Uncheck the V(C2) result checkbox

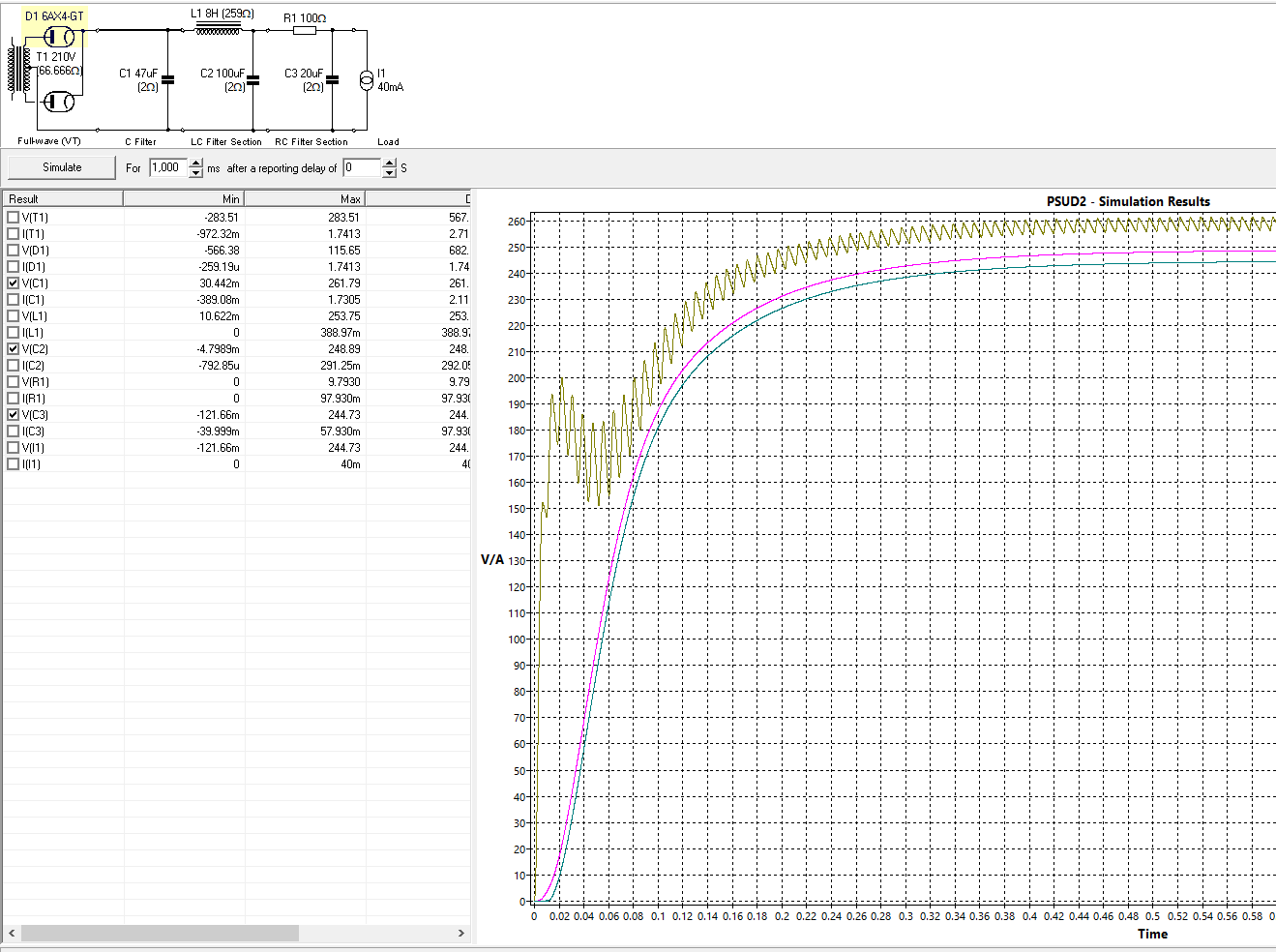14,349
